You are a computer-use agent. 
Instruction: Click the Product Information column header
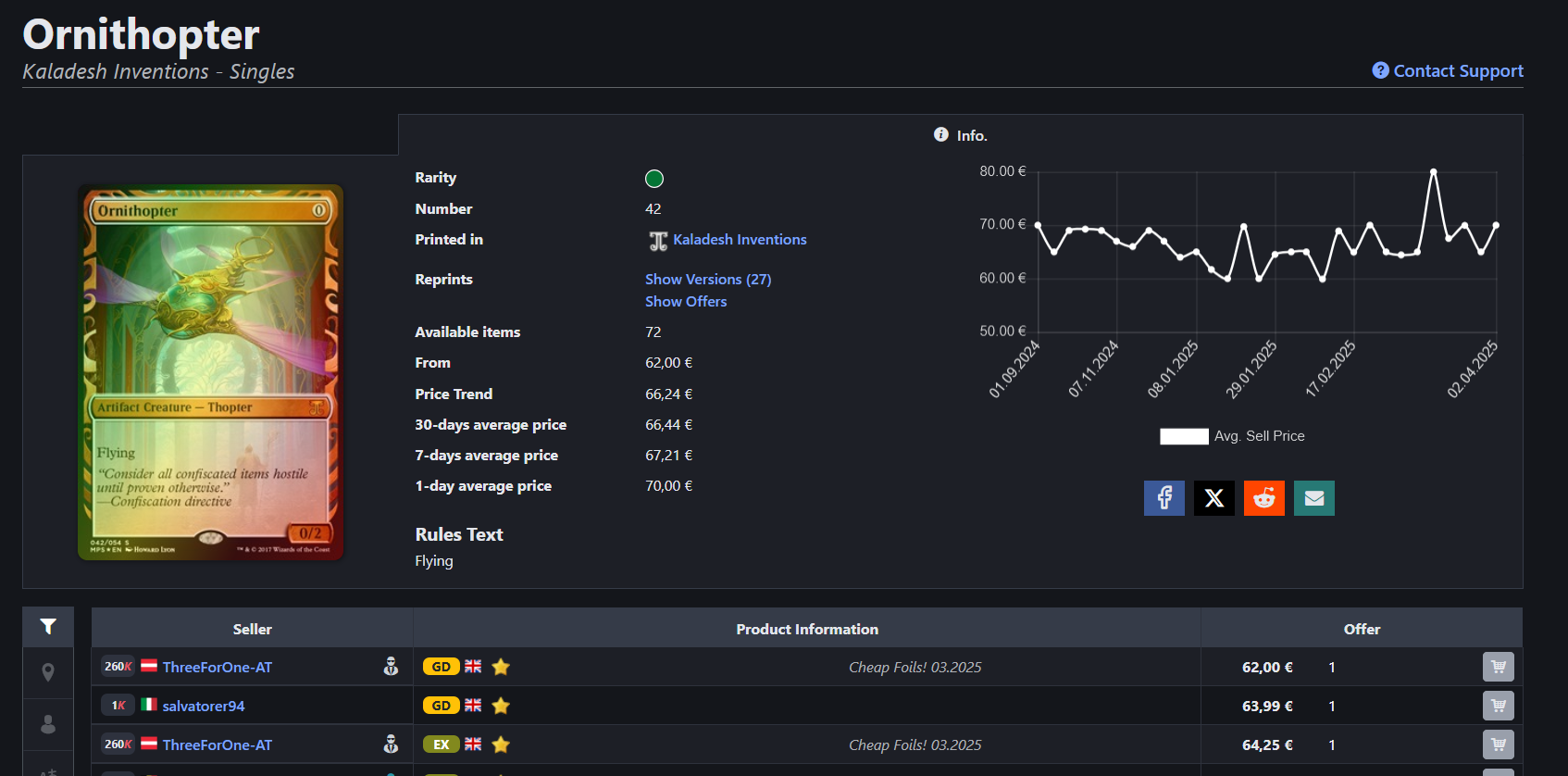807,629
